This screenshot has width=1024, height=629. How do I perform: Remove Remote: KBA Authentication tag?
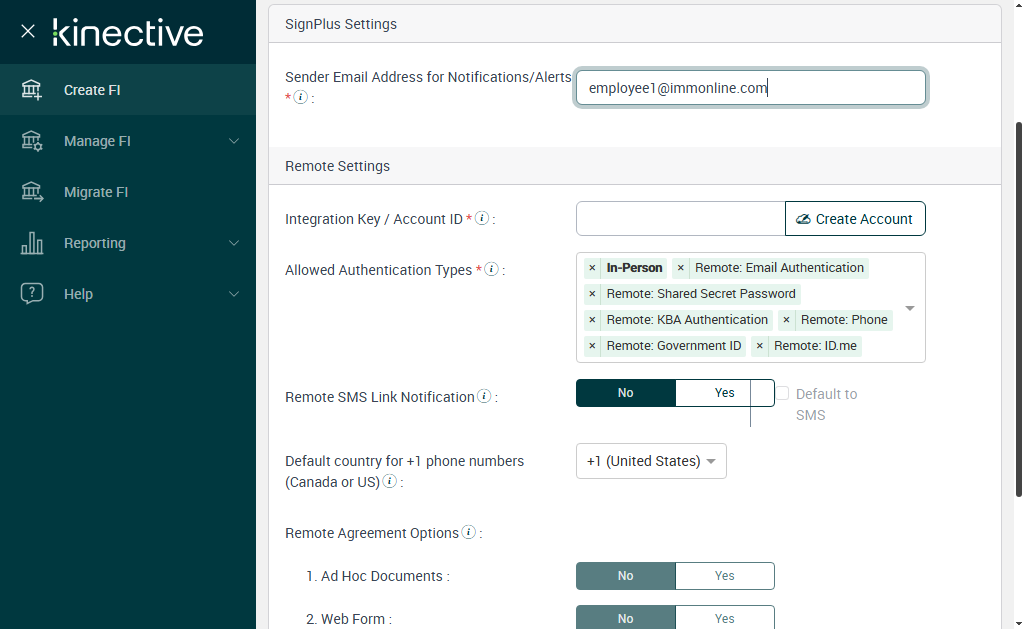(x=592, y=320)
